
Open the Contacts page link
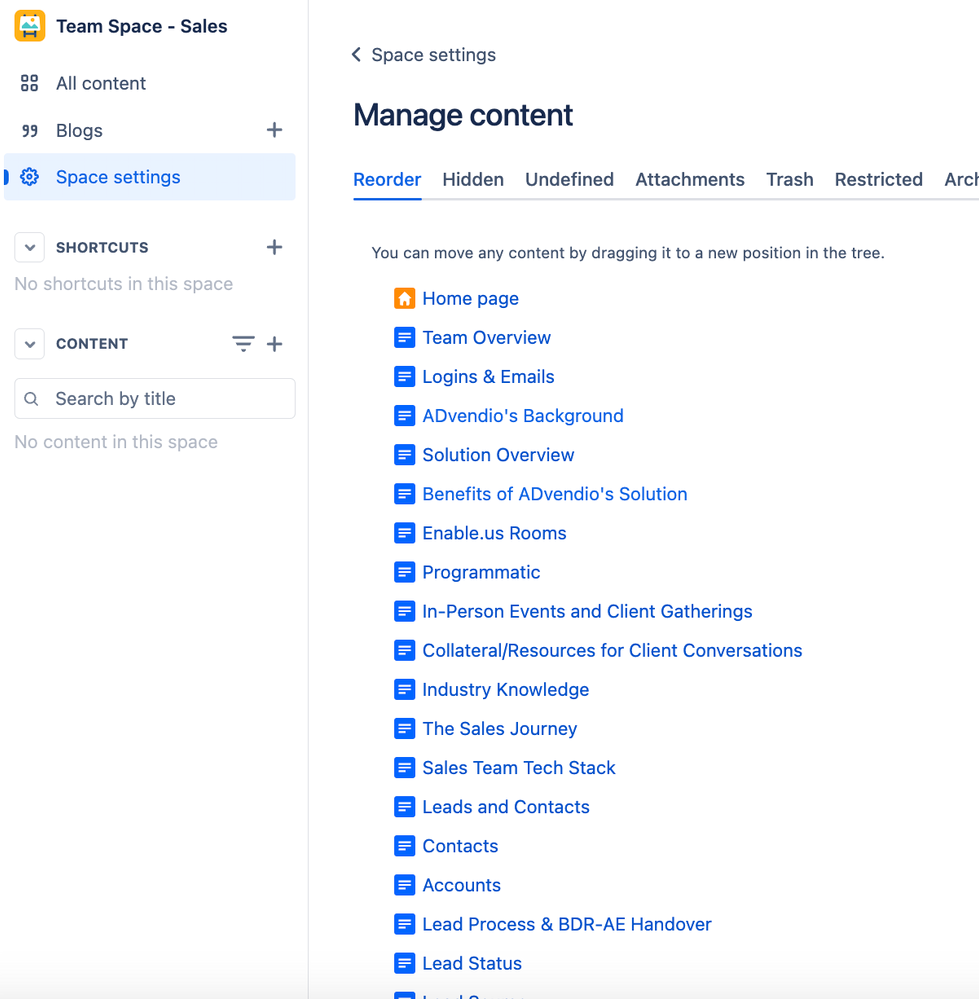(x=461, y=846)
